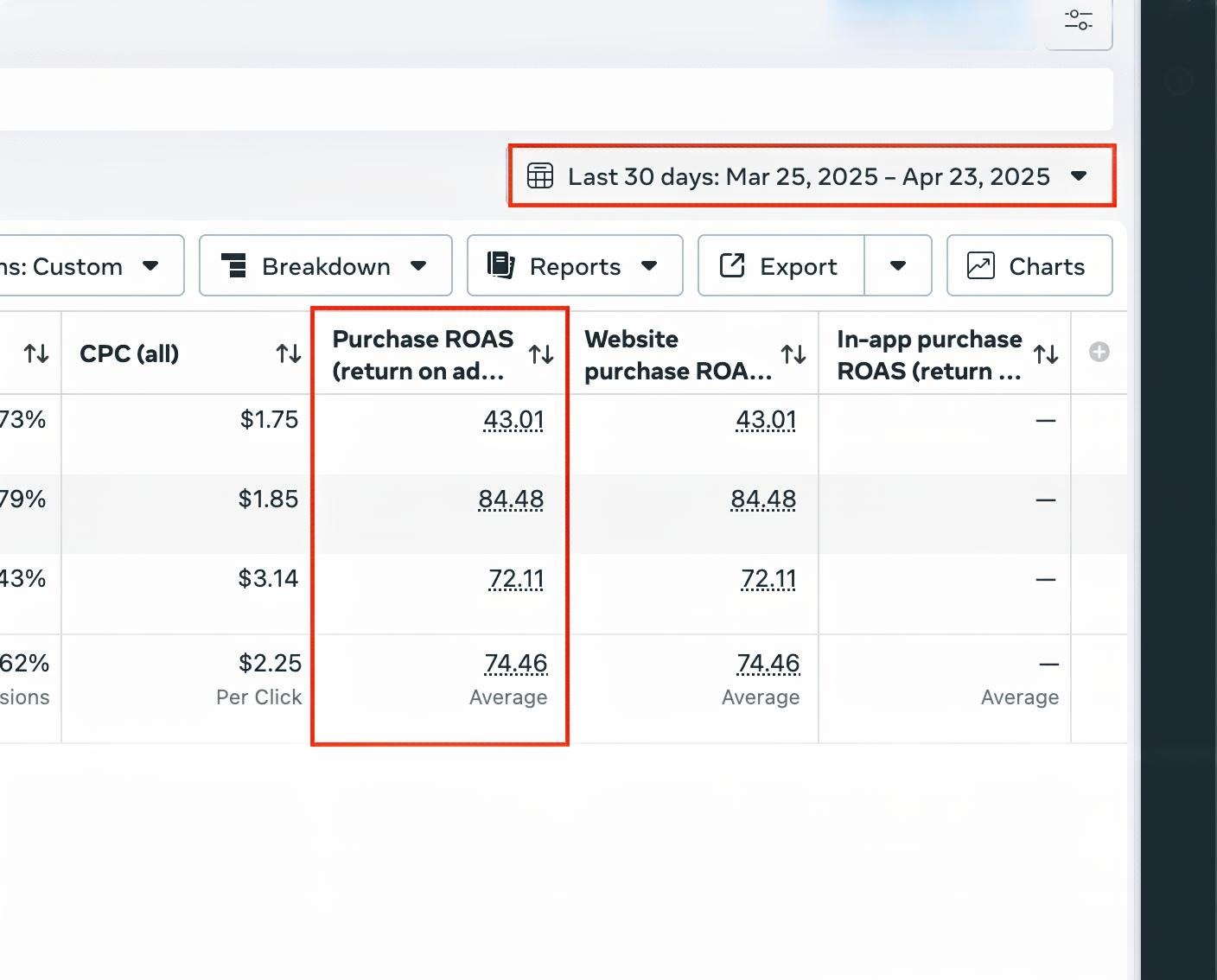Click the 72.11 Purchase ROAS value
1217x980 pixels.
[x=516, y=579]
